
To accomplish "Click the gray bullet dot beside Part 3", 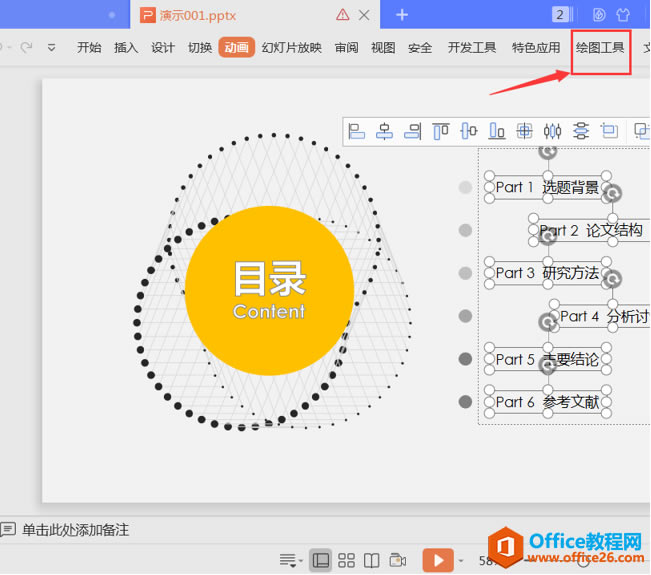I will (465, 273).
